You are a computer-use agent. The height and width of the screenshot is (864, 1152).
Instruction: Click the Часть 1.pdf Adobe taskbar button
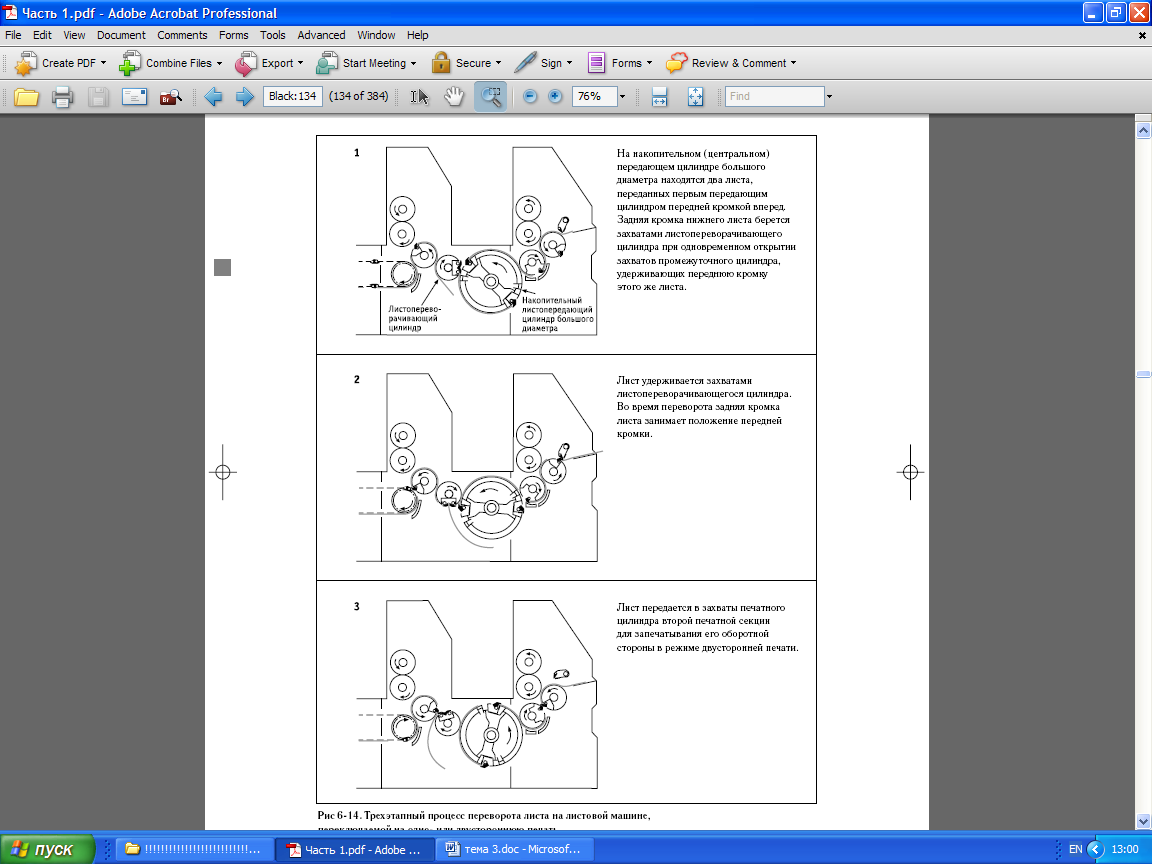tap(355, 849)
